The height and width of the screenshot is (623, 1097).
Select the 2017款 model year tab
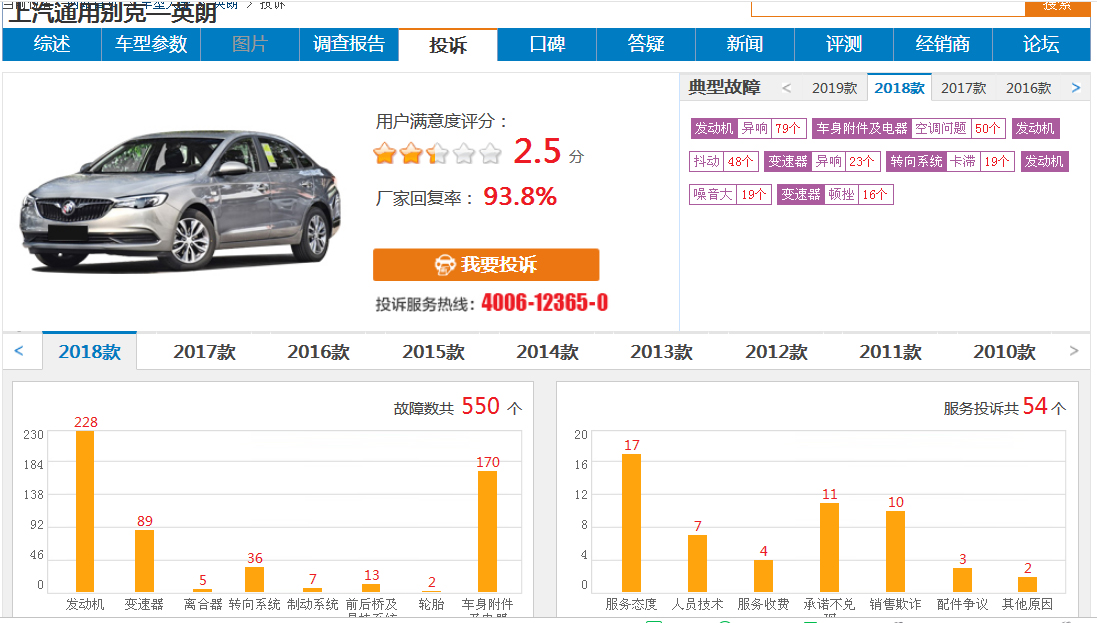204,351
